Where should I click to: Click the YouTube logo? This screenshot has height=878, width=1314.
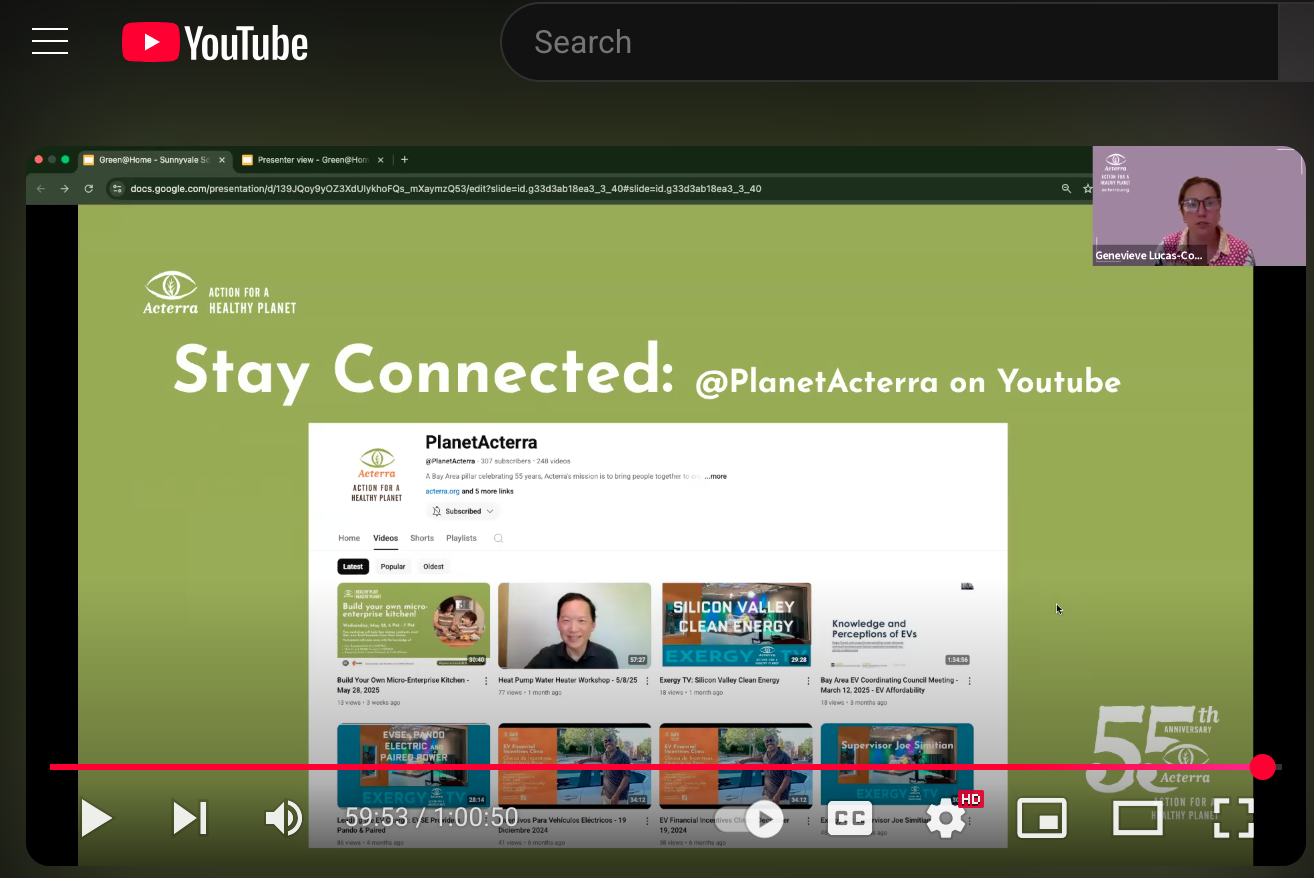(x=215, y=43)
